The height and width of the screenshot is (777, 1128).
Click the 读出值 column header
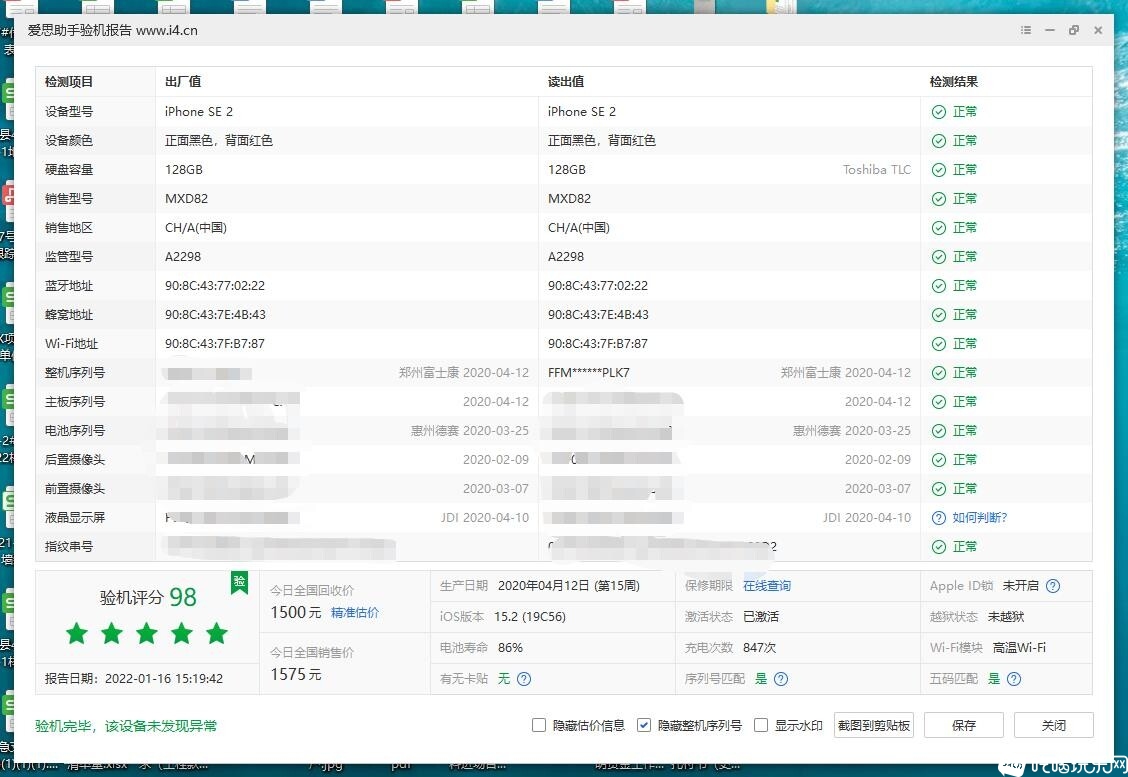pyautogui.click(x=566, y=82)
